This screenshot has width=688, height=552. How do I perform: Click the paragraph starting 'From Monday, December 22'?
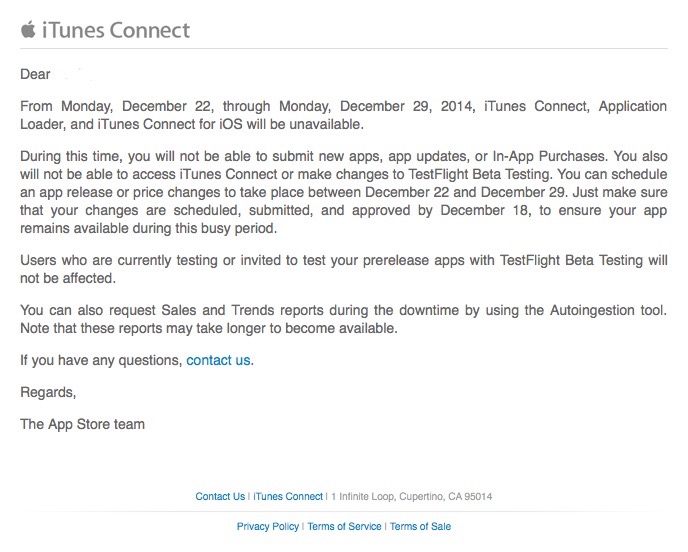344,115
